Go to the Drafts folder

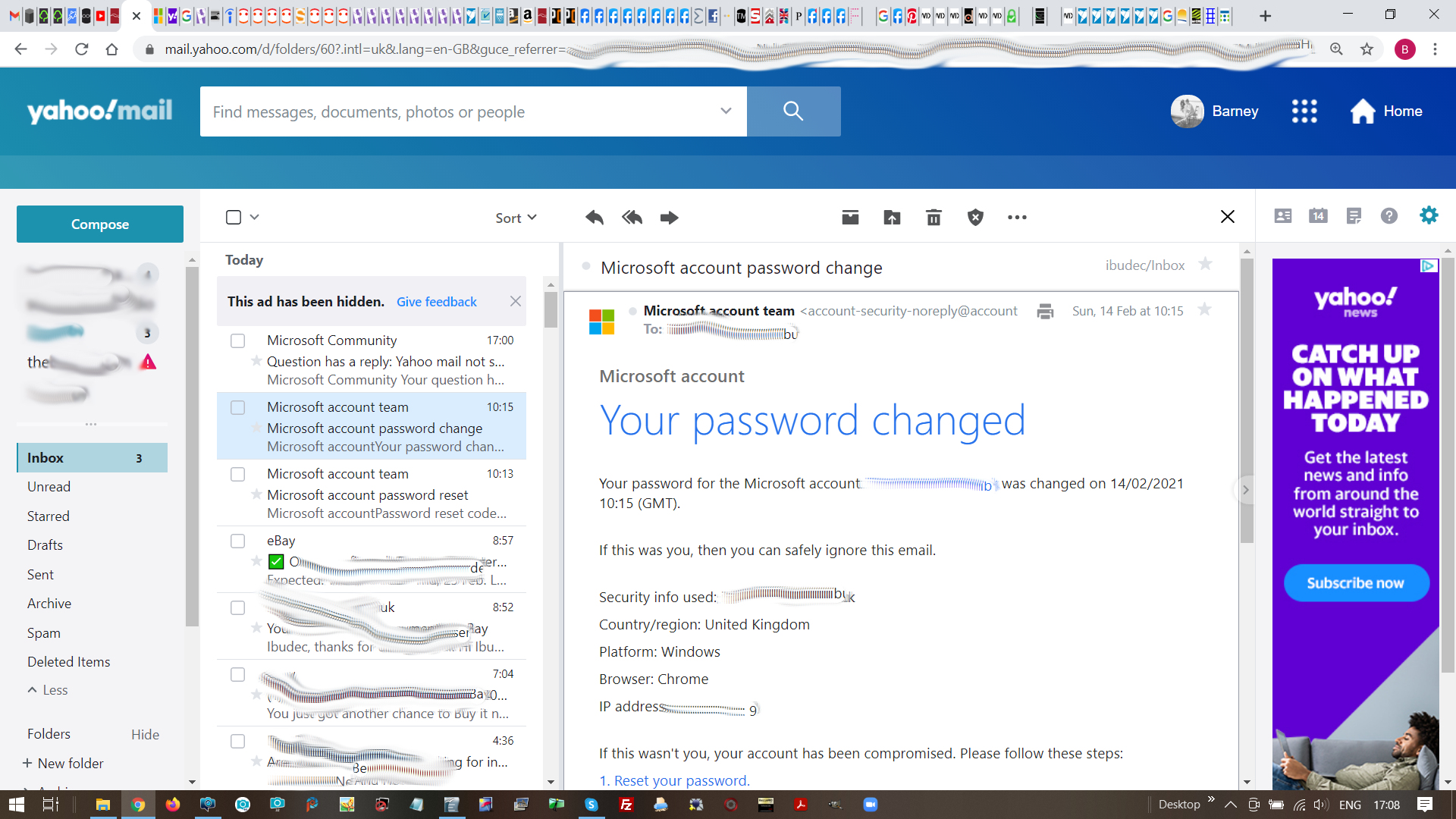coord(45,545)
